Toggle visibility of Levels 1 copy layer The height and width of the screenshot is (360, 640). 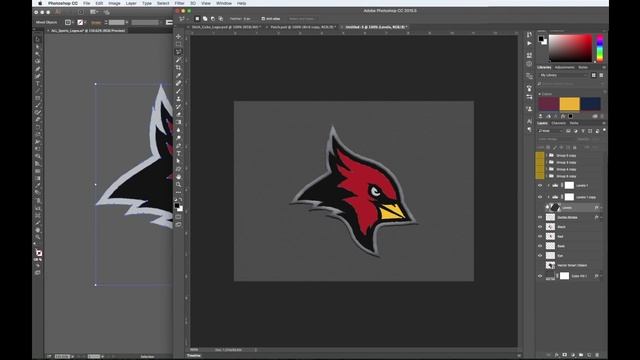tap(540, 197)
